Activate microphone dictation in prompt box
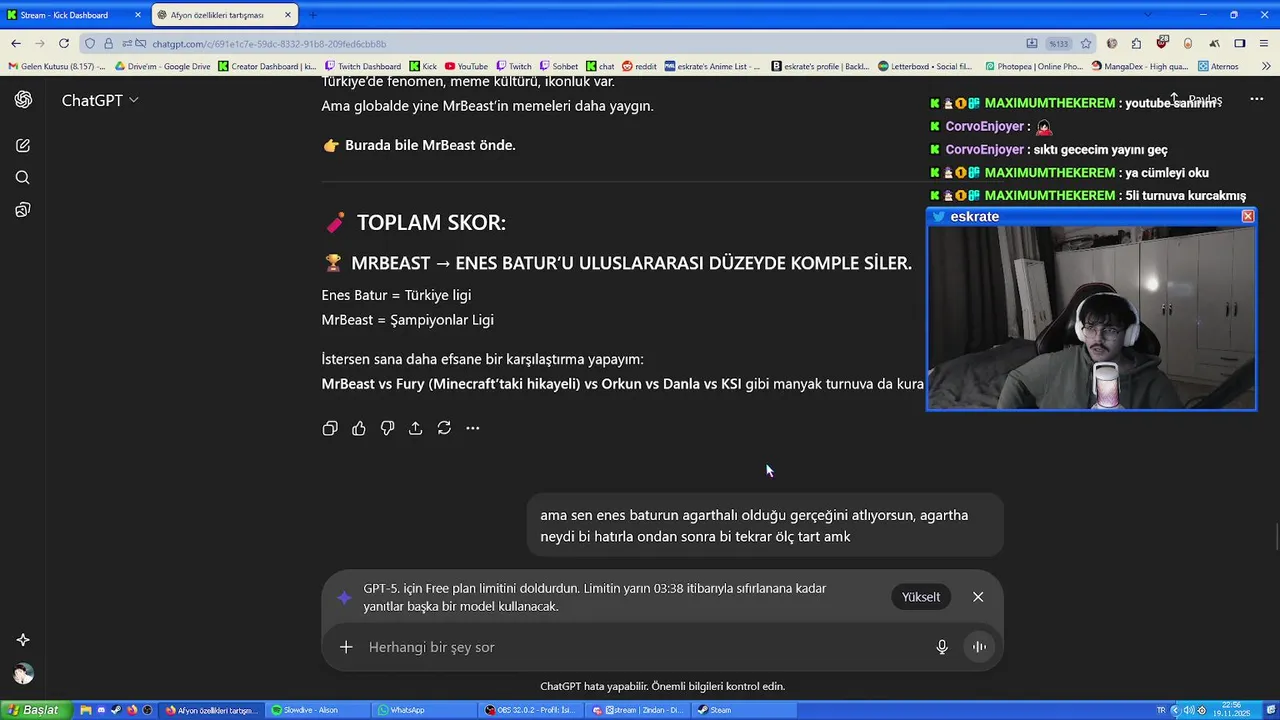Viewport: 1280px width, 720px height. click(942, 647)
